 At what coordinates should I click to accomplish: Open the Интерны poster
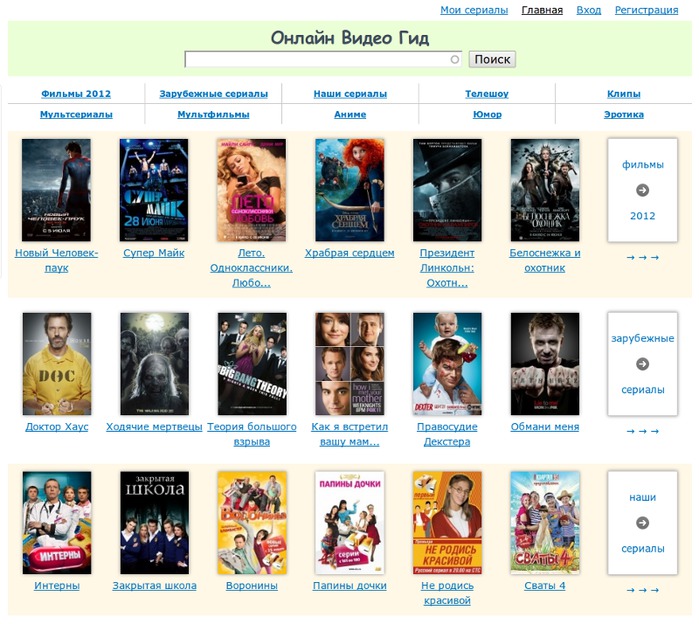pyautogui.click(x=57, y=522)
